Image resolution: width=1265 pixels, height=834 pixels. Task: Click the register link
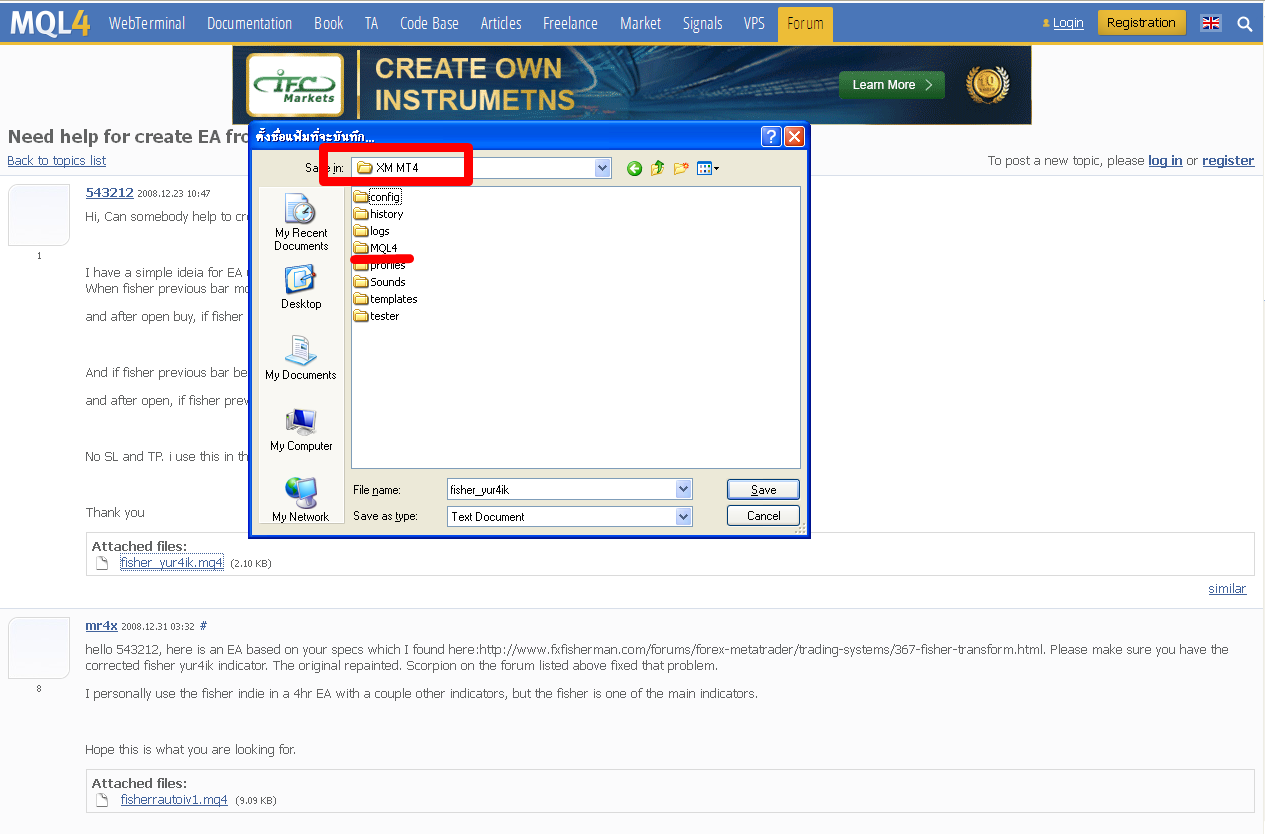pos(1228,160)
